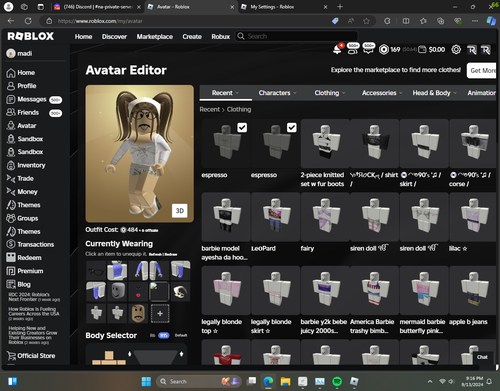Click the plus slot to add an item

(x=160, y=313)
